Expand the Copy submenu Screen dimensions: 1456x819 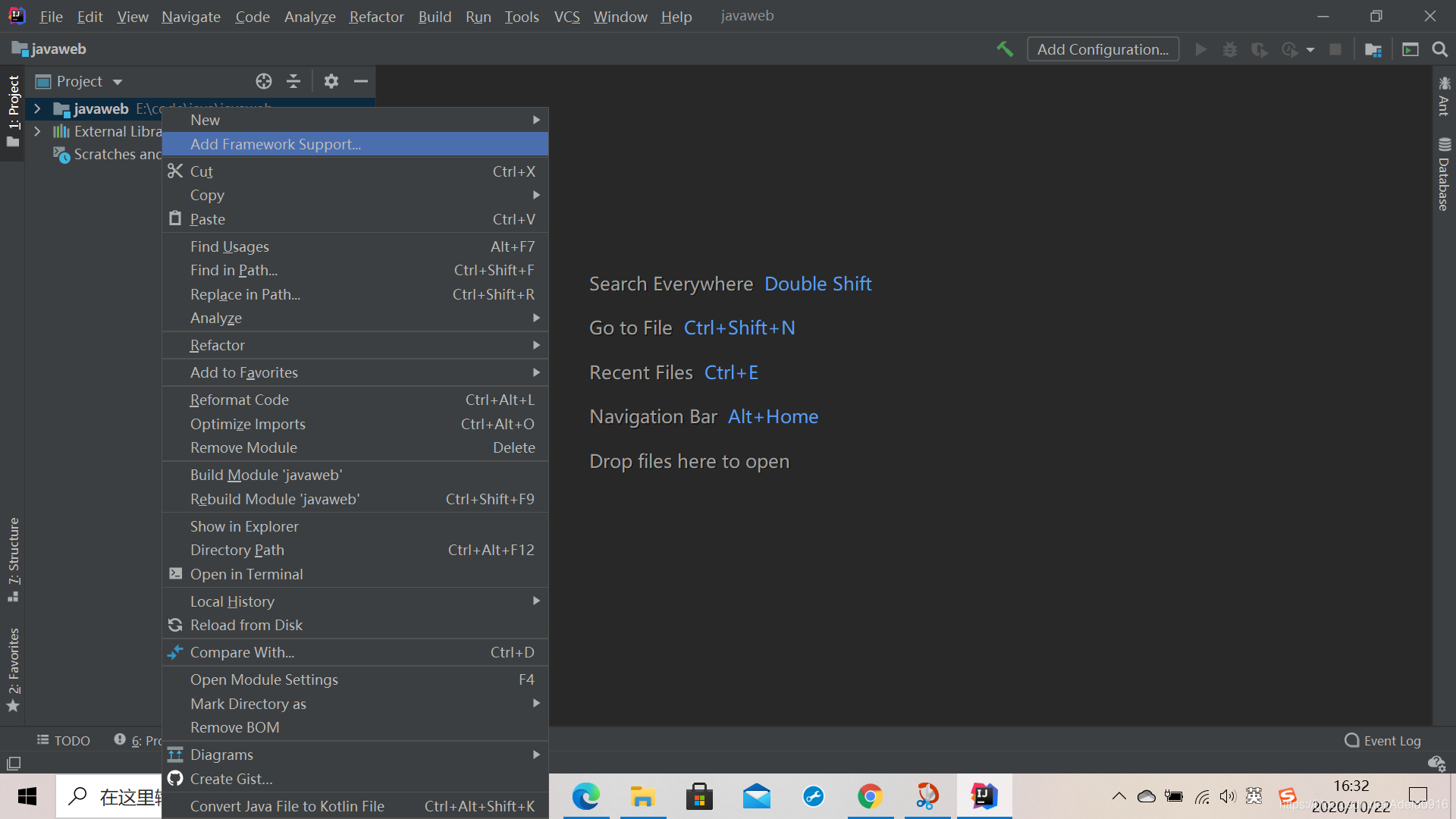[x=355, y=195]
